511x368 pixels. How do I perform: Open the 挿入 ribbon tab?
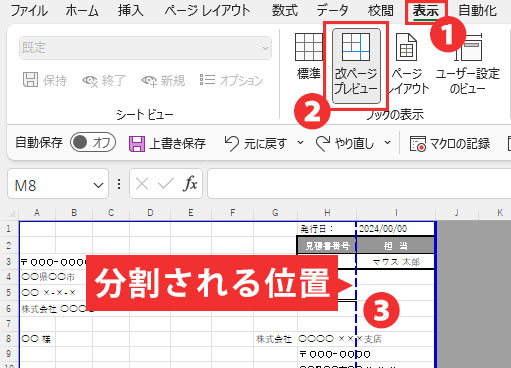(x=130, y=11)
